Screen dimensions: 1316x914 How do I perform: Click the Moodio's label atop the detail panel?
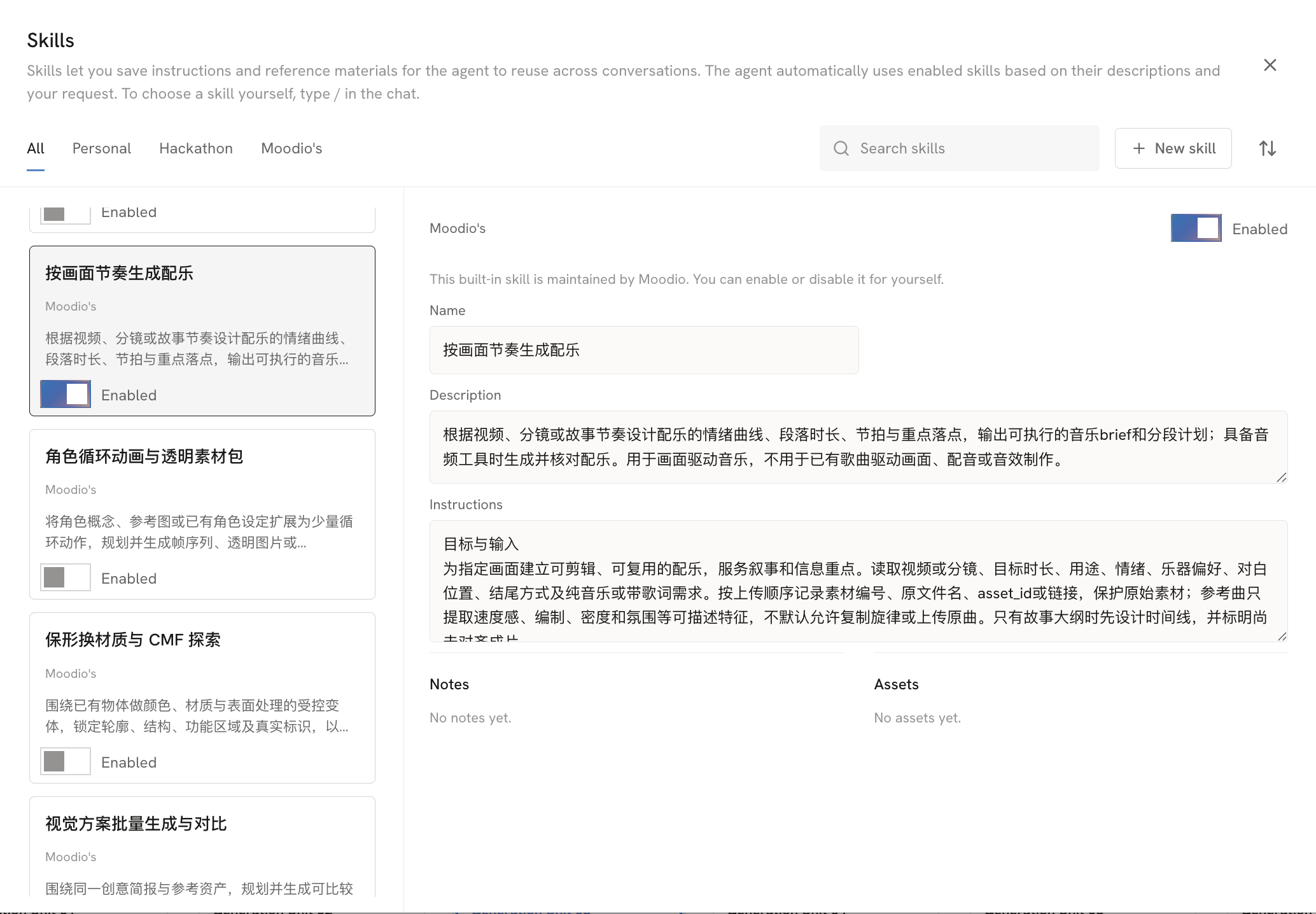pyautogui.click(x=458, y=229)
